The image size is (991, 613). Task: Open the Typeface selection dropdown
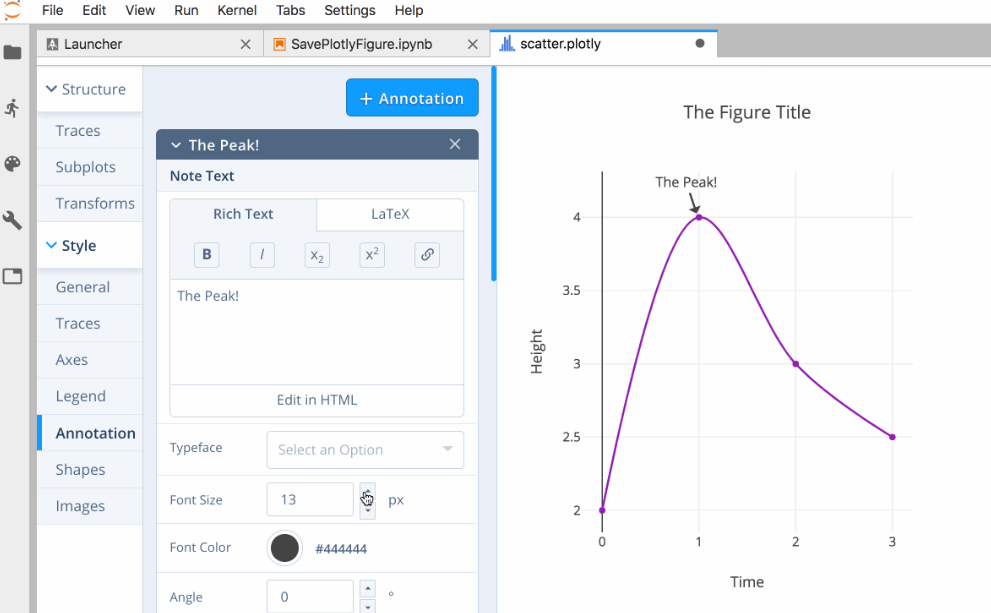[364, 450]
